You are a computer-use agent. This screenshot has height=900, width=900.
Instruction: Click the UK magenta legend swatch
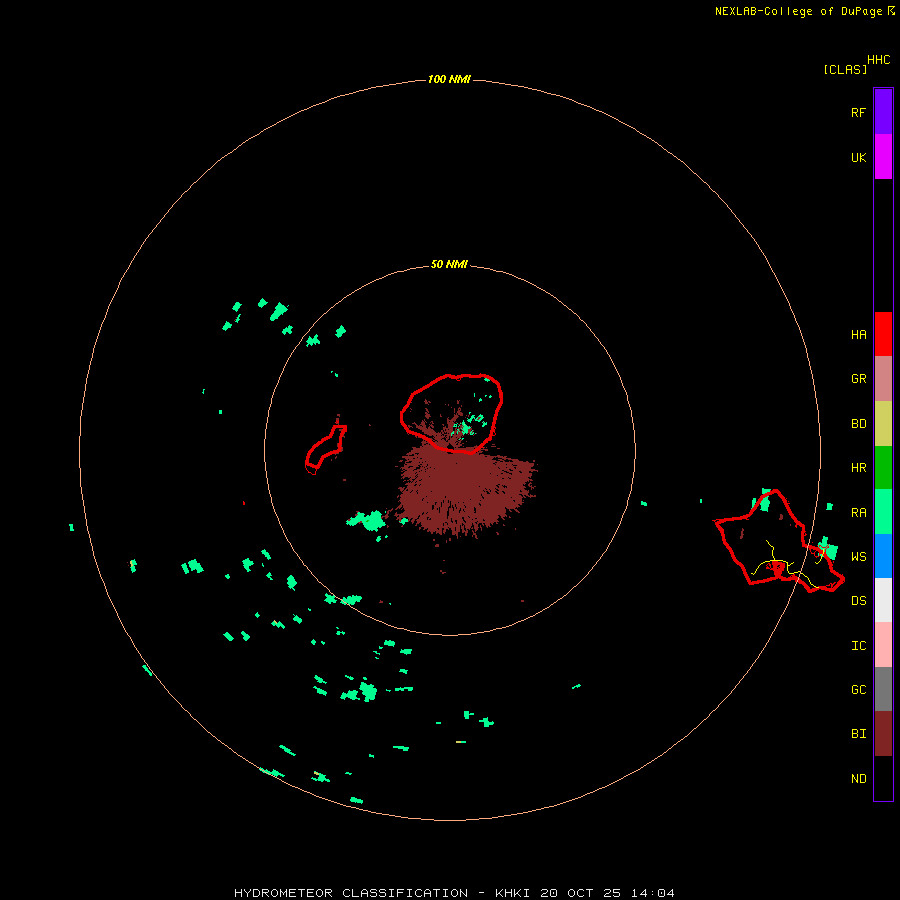click(x=883, y=157)
